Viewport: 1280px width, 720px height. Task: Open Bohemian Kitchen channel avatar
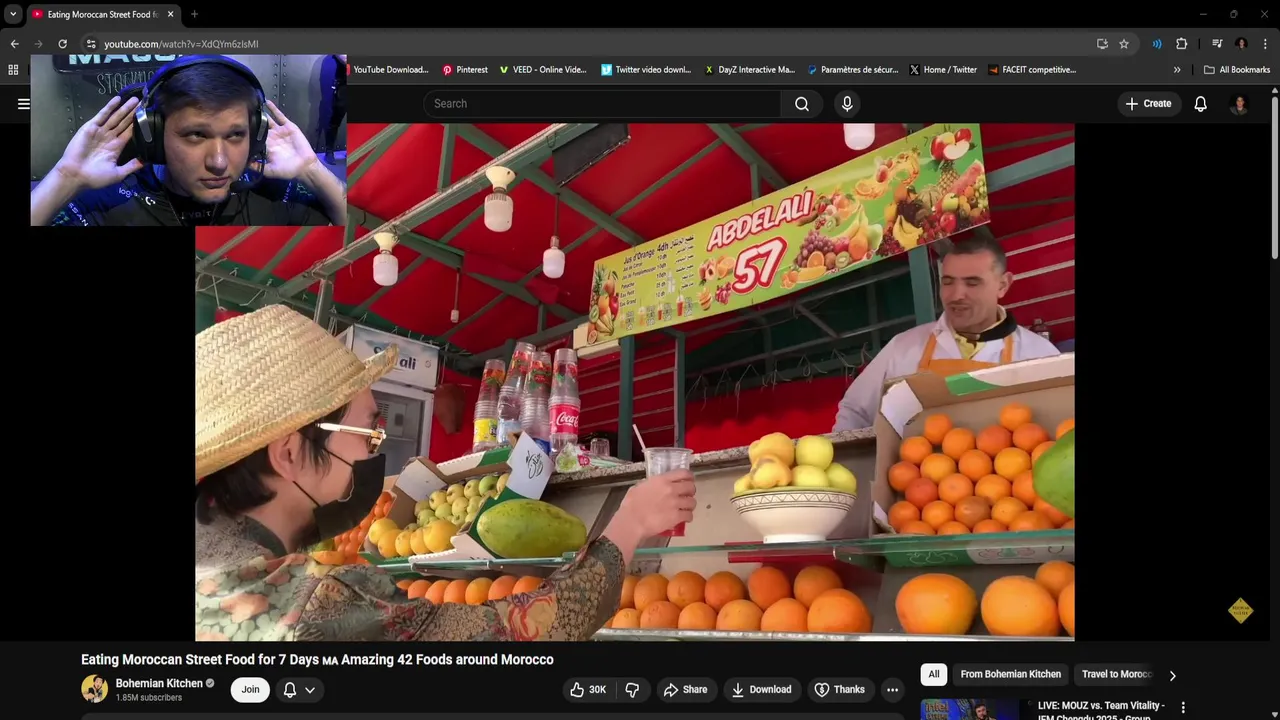pyautogui.click(x=94, y=689)
